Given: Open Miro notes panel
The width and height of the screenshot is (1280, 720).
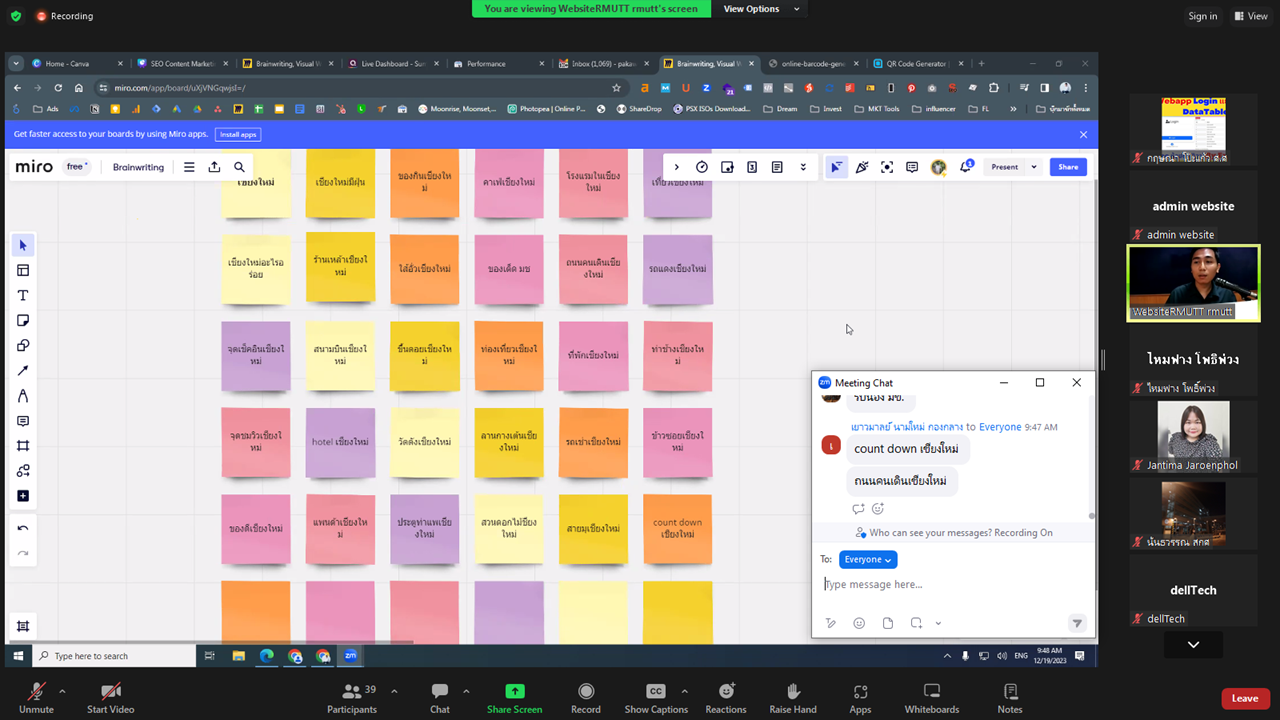Looking at the screenshot, I should coord(777,167).
